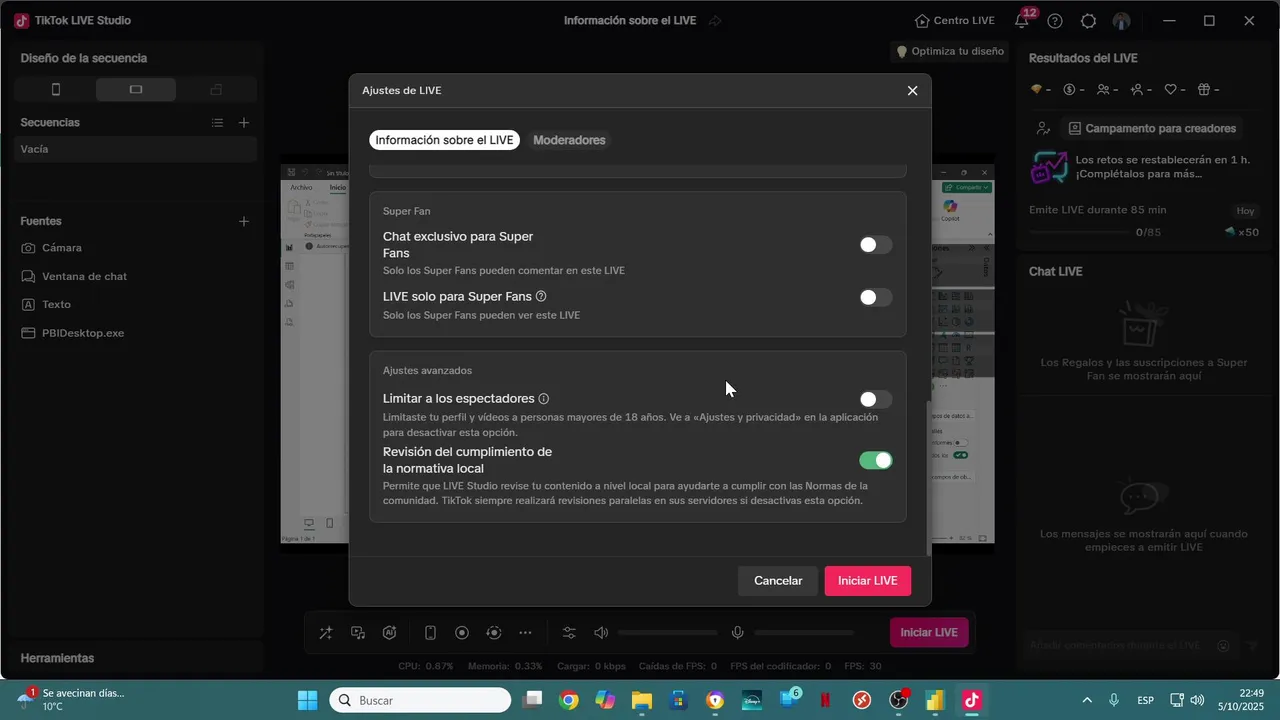This screenshot has height=720, width=1280.
Task: Open the AI tool icon
Action: 390,633
